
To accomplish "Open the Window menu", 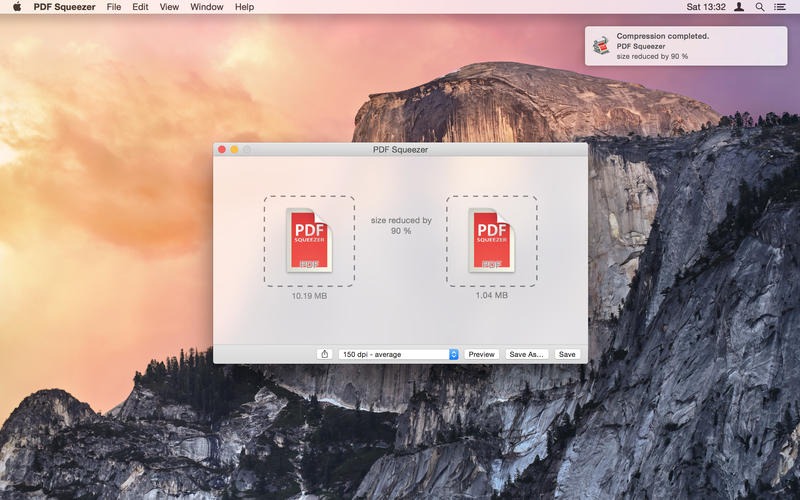I will [206, 7].
